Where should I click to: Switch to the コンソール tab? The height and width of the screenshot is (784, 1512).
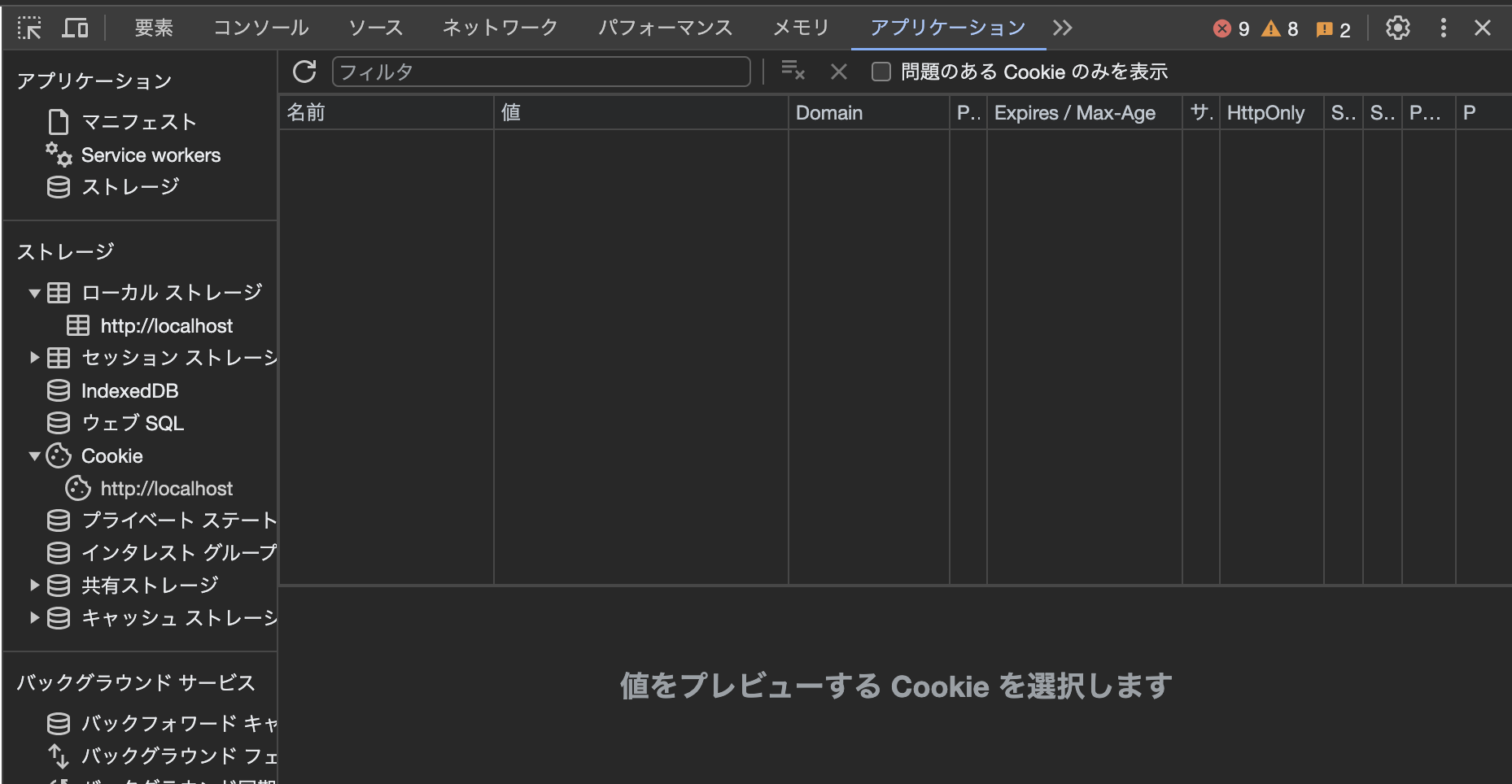coord(260,27)
